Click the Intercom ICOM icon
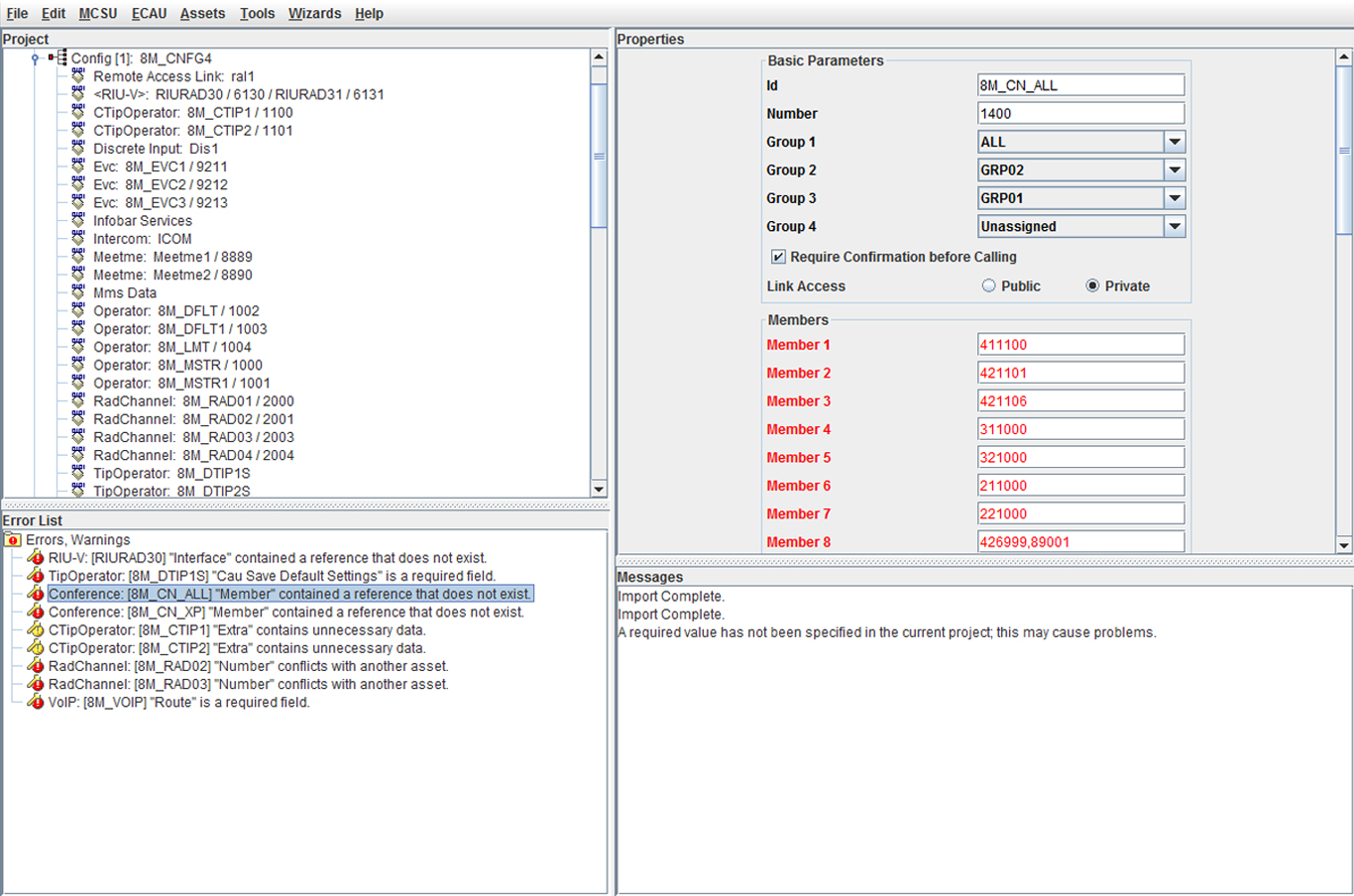Screen dimensions: 1354x896 [x=78, y=239]
